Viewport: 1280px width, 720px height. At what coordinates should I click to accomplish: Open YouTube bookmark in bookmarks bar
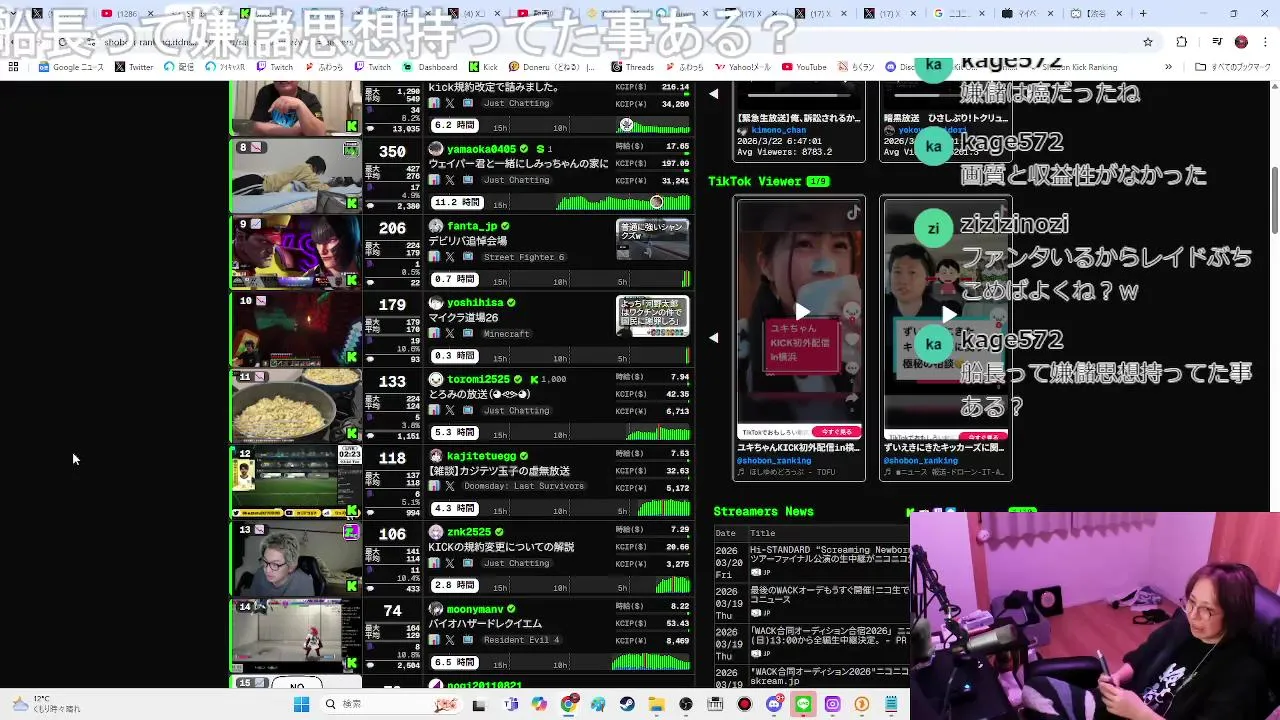pos(804,67)
